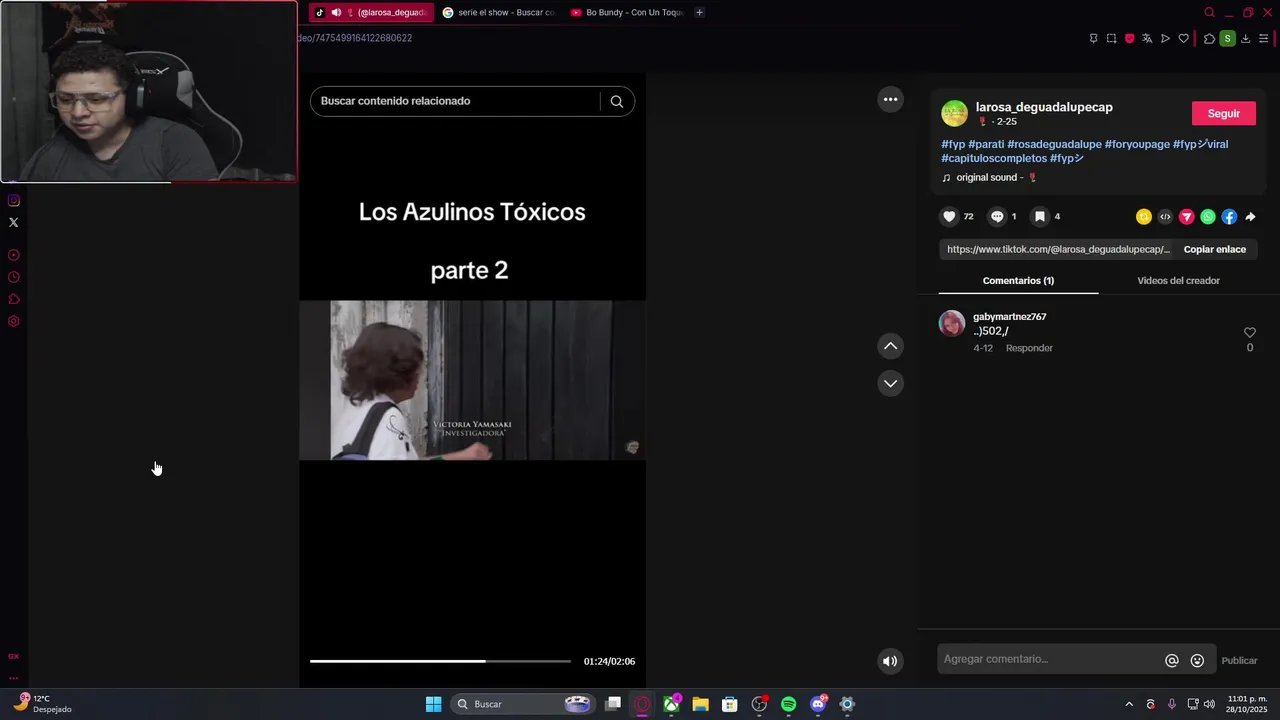The height and width of the screenshot is (720, 1280).
Task: Open gabymartnez767 commenter avatar
Action: (952, 324)
